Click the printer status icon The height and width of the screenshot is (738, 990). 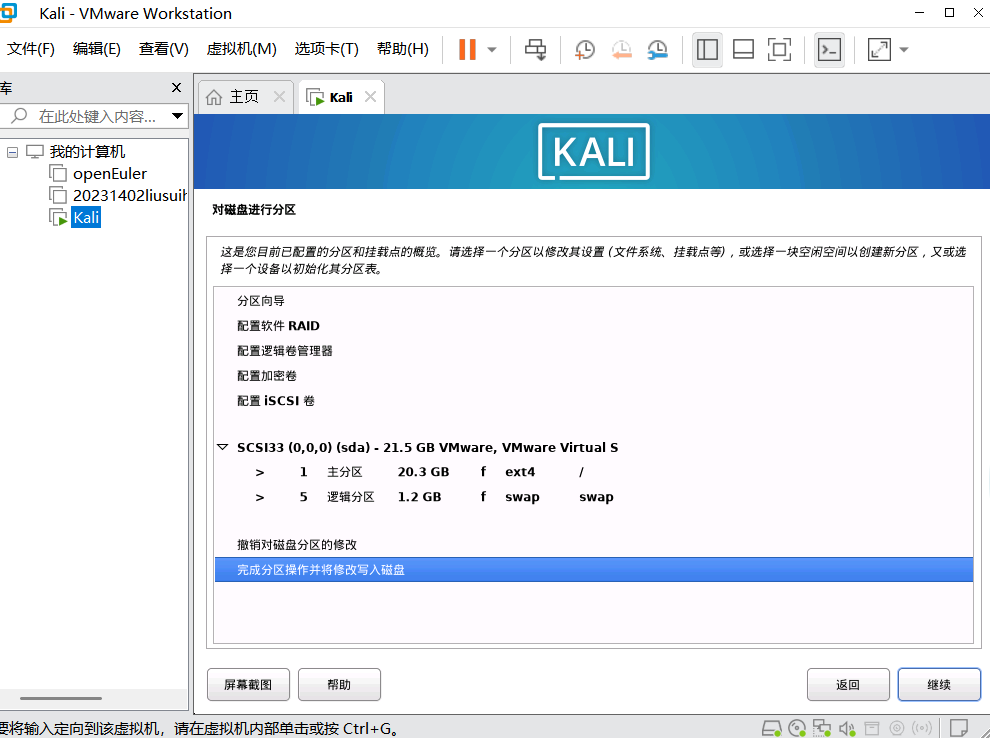click(872, 729)
